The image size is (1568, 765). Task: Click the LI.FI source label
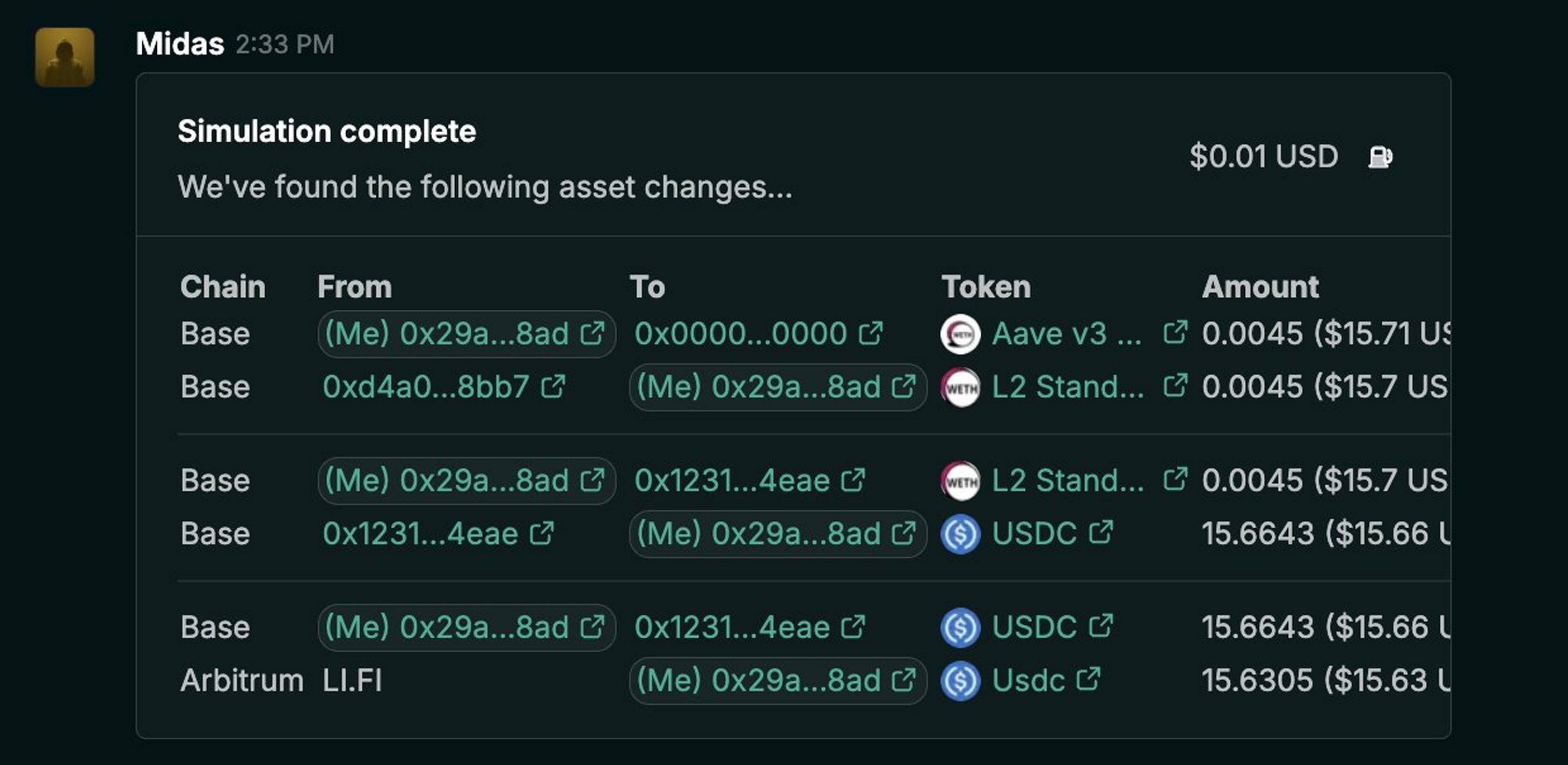point(353,681)
